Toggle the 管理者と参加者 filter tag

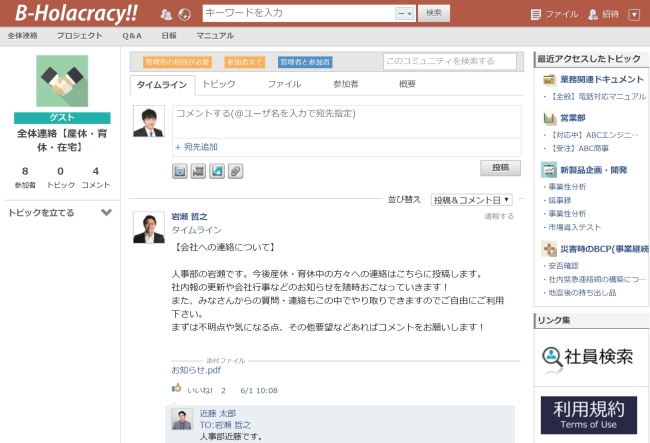[x=305, y=62]
